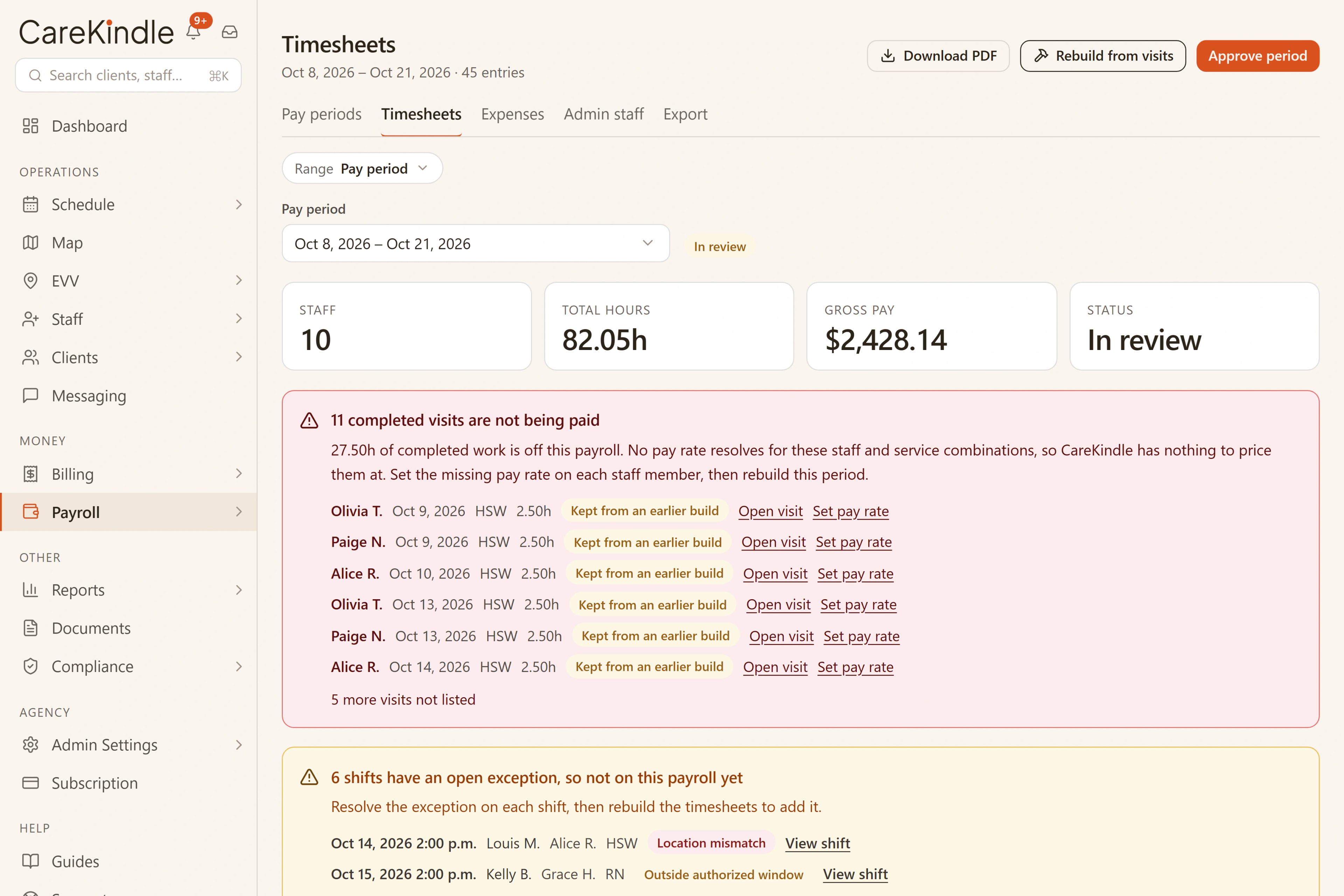Open Dashboard in the sidebar
Image resolution: width=1344 pixels, height=896 pixels.
click(128, 126)
